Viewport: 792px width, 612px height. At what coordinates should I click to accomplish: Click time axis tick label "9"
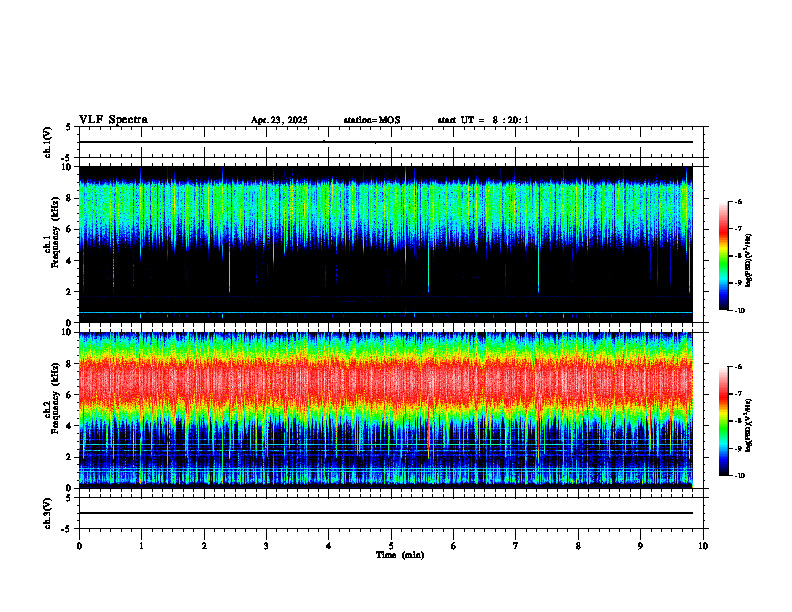(640, 546)
